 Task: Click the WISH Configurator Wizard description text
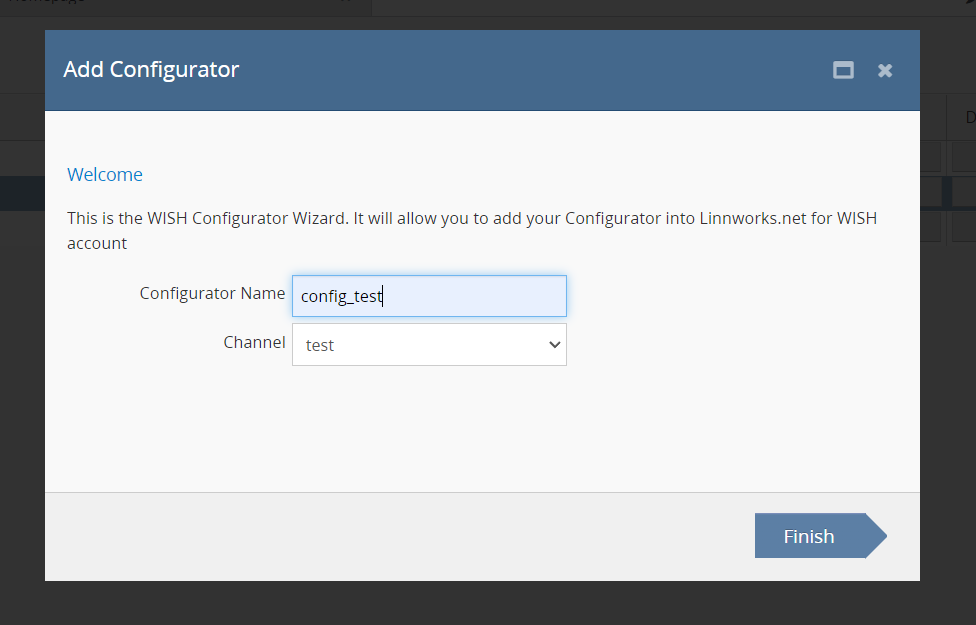(300, 218)
